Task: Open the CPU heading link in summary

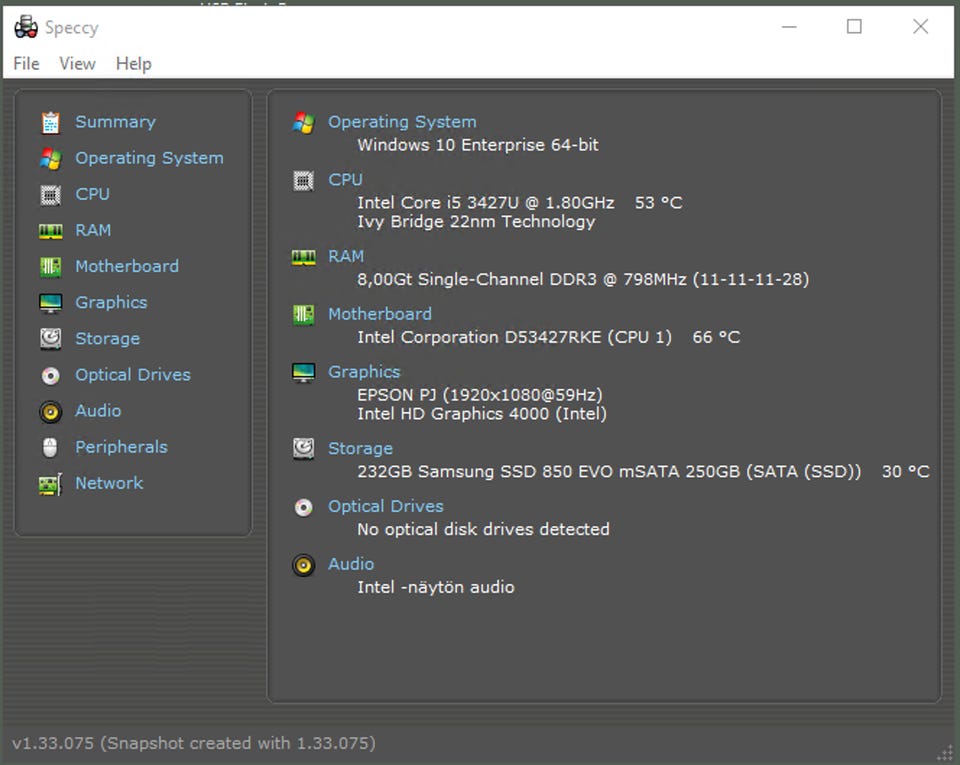Action: 345,180
